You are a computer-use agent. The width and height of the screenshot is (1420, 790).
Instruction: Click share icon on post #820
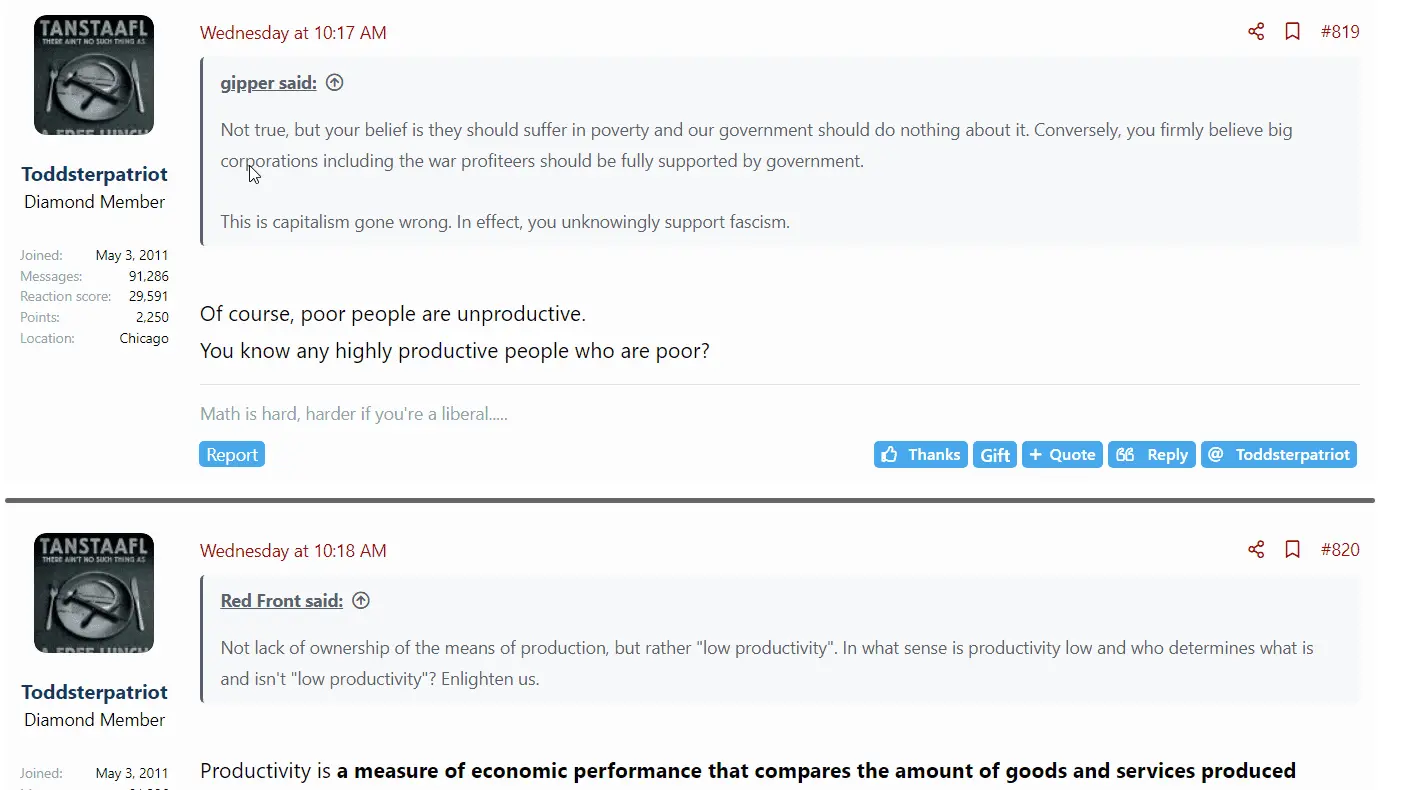point(1256,549)
